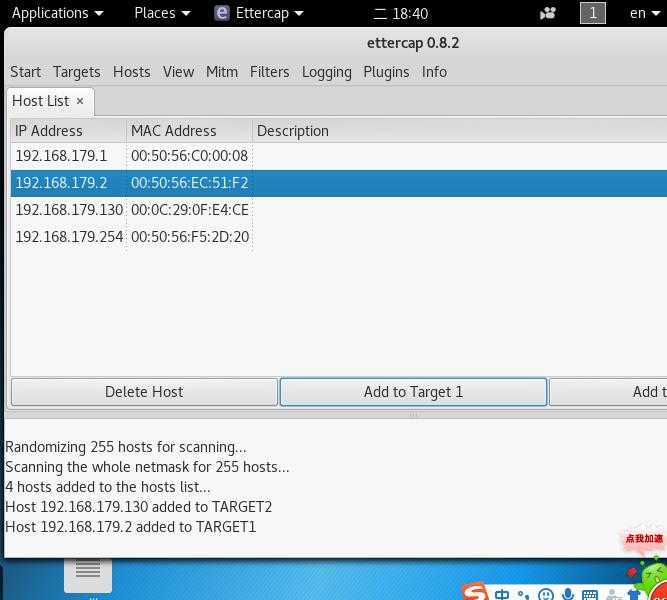Click MAC address 00:50:56:C0:00:08
Viewport: 667px width, 600px height.
189,156
